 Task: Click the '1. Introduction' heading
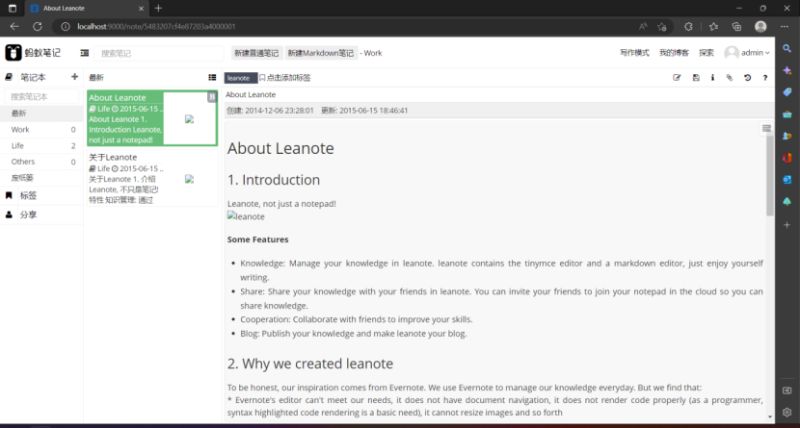pyautogui.click(x=273, y=180)
